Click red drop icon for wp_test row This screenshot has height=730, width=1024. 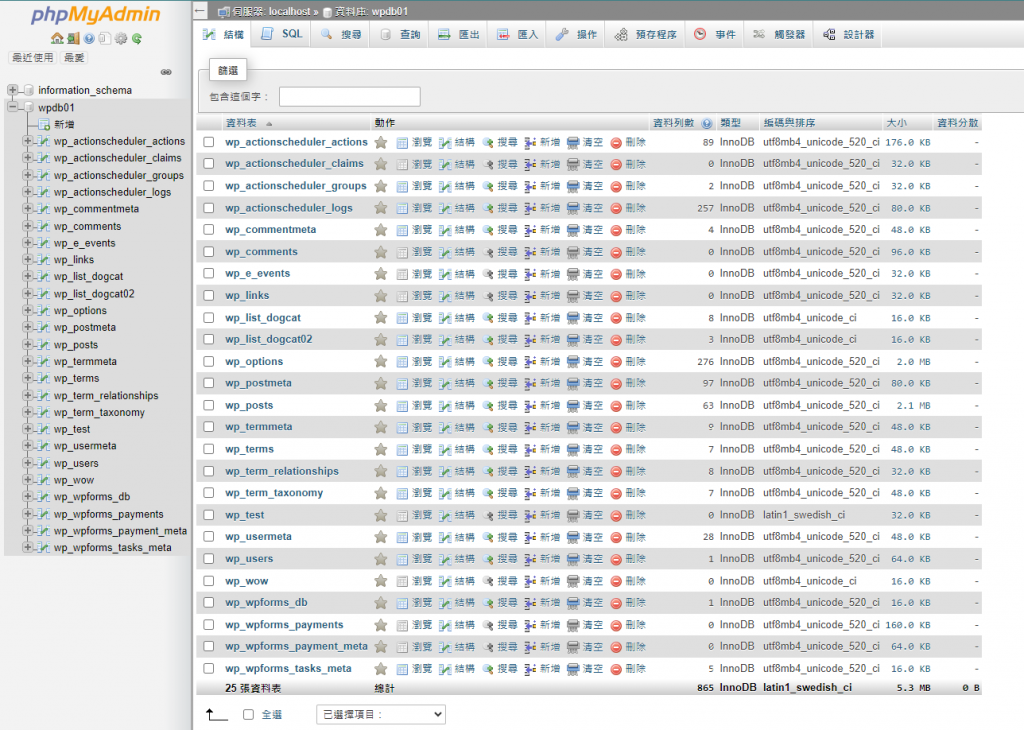point(616,515)
